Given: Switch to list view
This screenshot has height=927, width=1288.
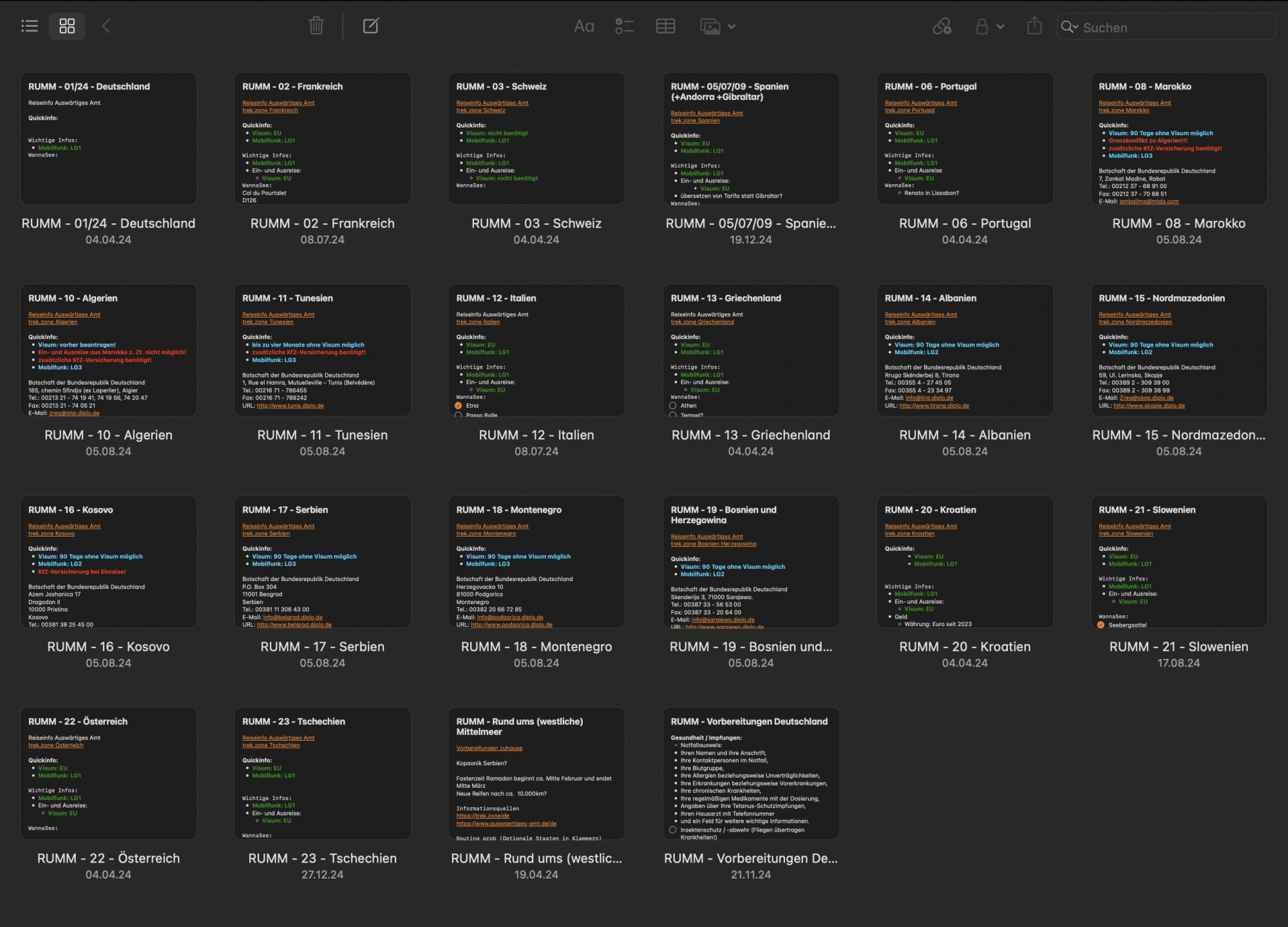Looking at the screenshot, I should pyautogui.click(x=30, y=26).
